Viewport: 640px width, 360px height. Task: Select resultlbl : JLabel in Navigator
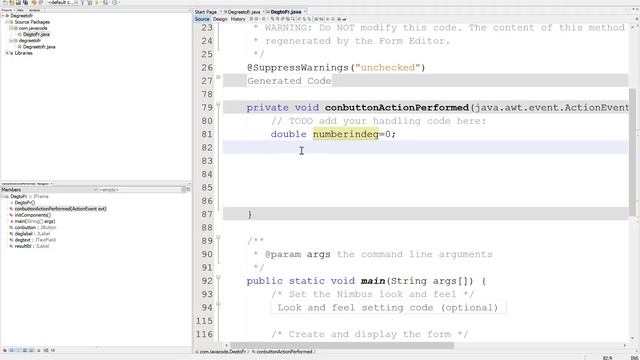point(32,246)
